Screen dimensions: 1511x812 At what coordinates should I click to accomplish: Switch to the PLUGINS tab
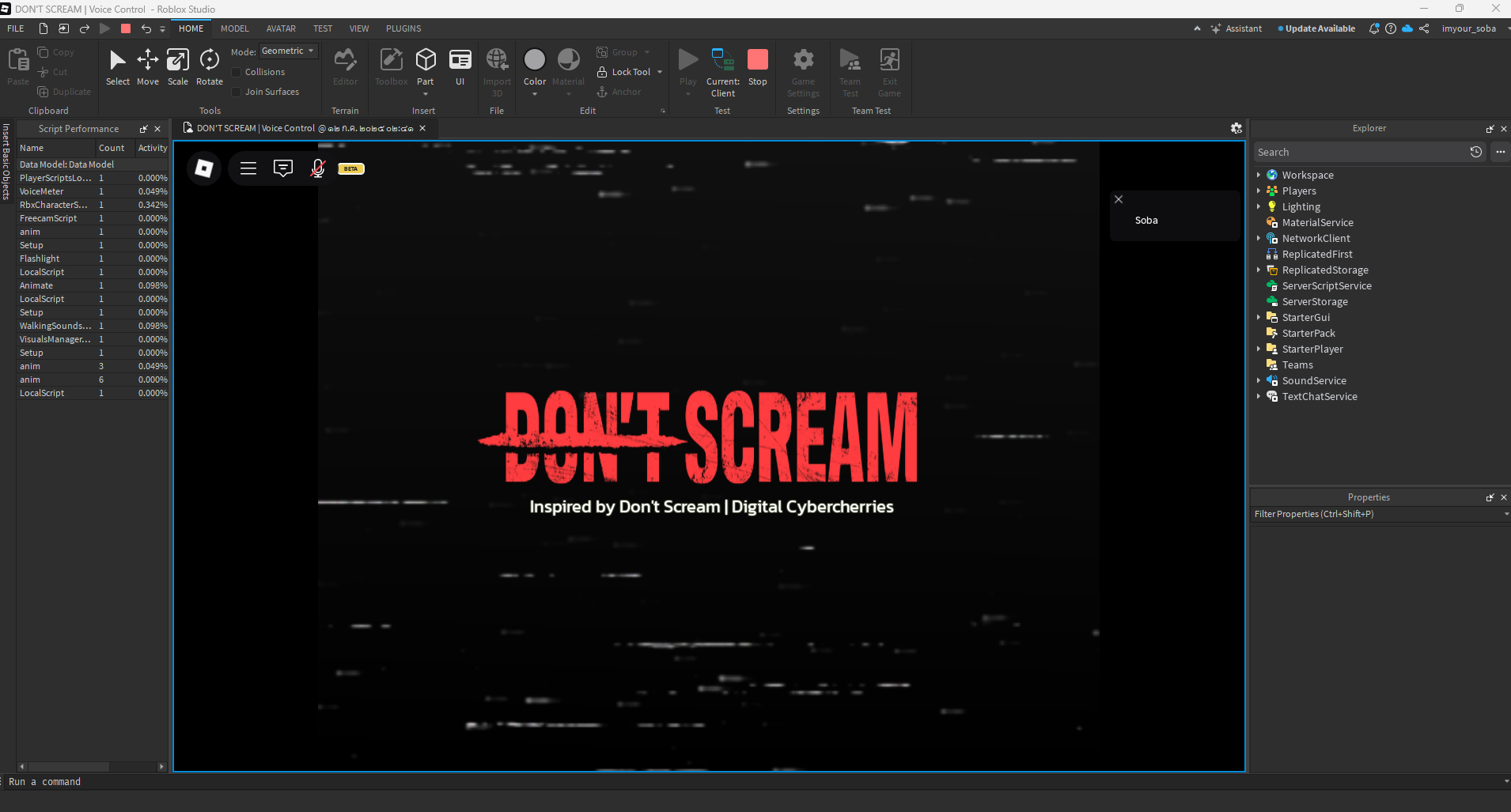[403, 28]
